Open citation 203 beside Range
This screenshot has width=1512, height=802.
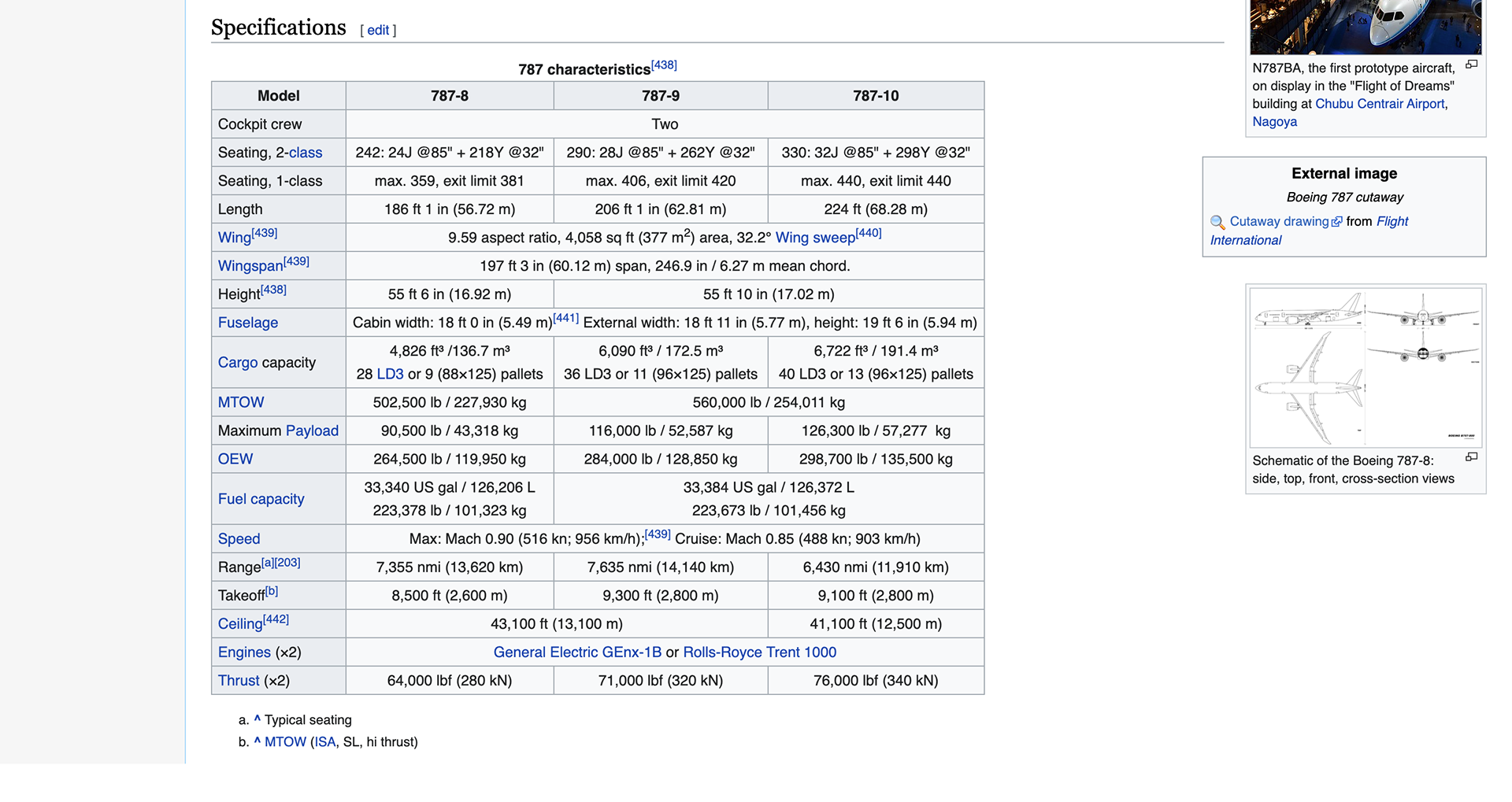coord(287,563)
